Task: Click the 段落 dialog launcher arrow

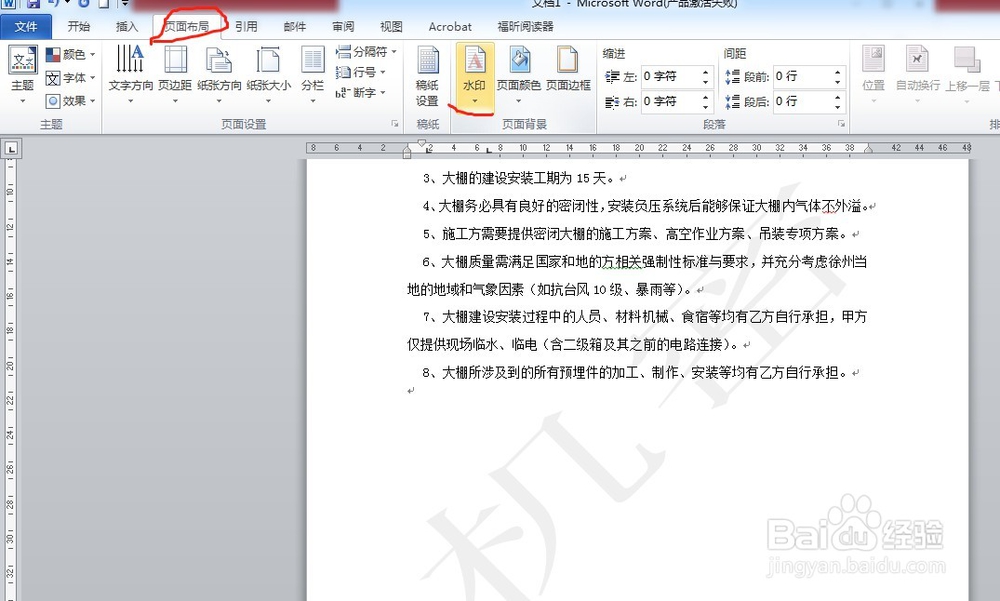Action: tap(842, 123)
